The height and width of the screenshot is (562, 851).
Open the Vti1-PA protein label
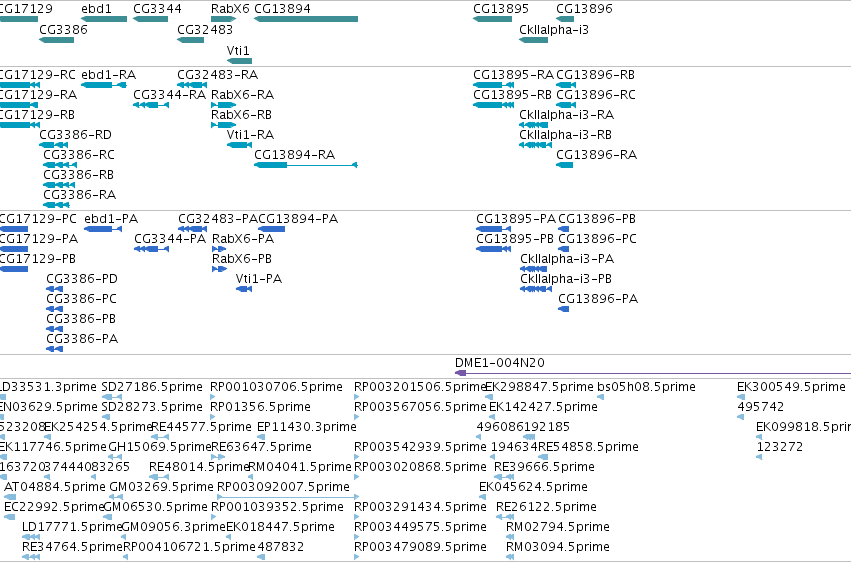tap(259, 279)
